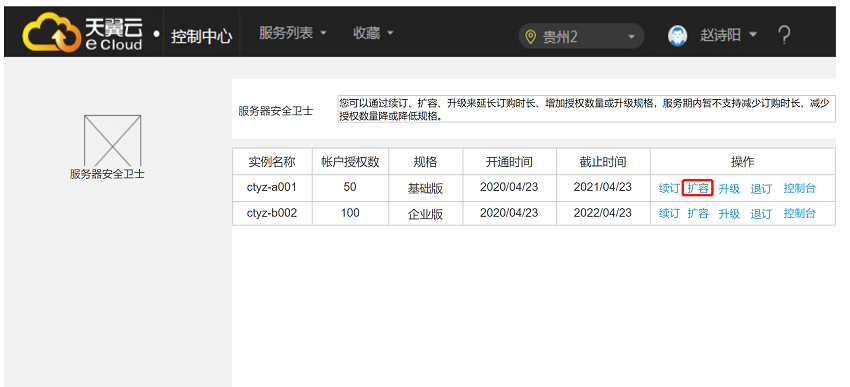Click 续订 for ctyz-b002
This screenshot has width=850, height=387.
tap(669, 214)
